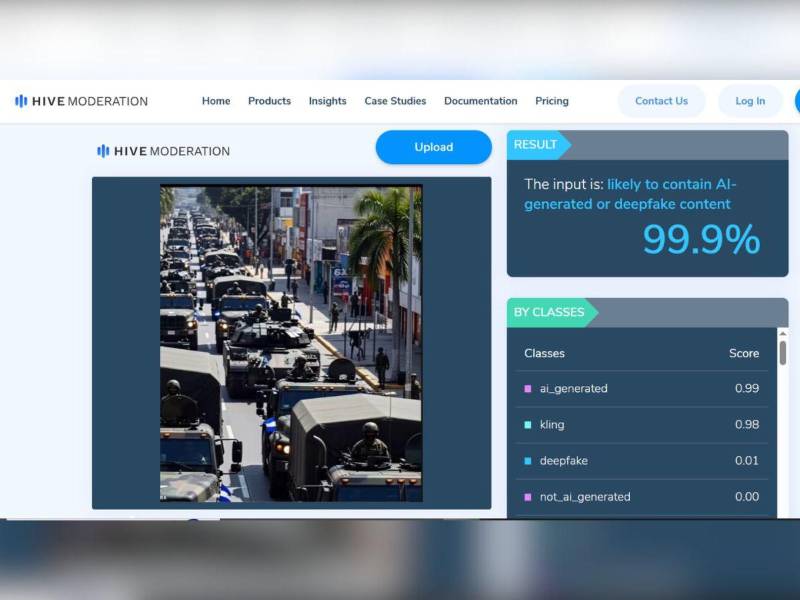The image size is (800, 600).
Task: Click the Hive Moderation logo in the top navbar
Action: [x=81, y=101]
